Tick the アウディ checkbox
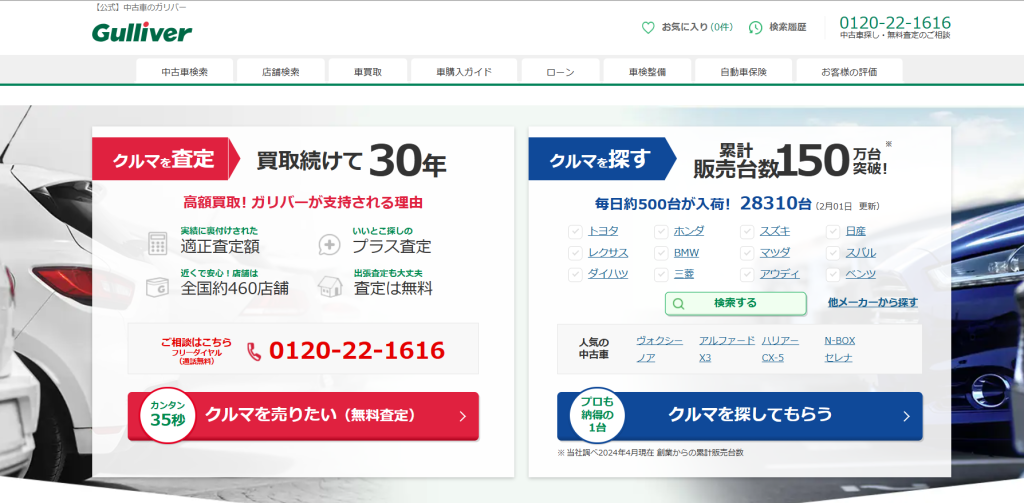The height and width of the screenshot is (503, 1024). point(747,274)
